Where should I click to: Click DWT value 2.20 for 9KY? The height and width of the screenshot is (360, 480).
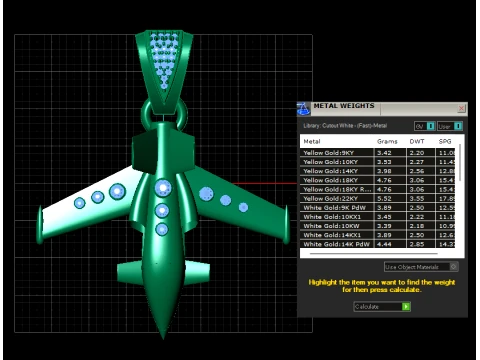[x=417, y=153]
